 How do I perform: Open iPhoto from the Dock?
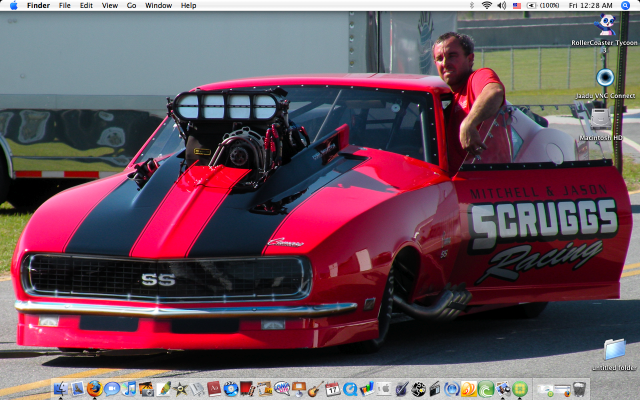[x=146, y=388]
